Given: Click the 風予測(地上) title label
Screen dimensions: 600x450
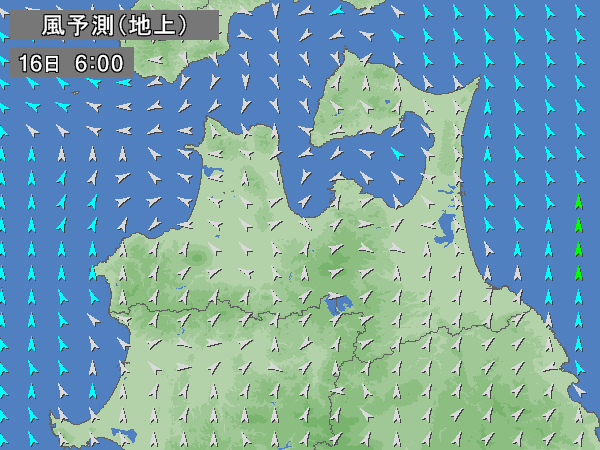Looking at the screenshot, I should pos(114,25).
